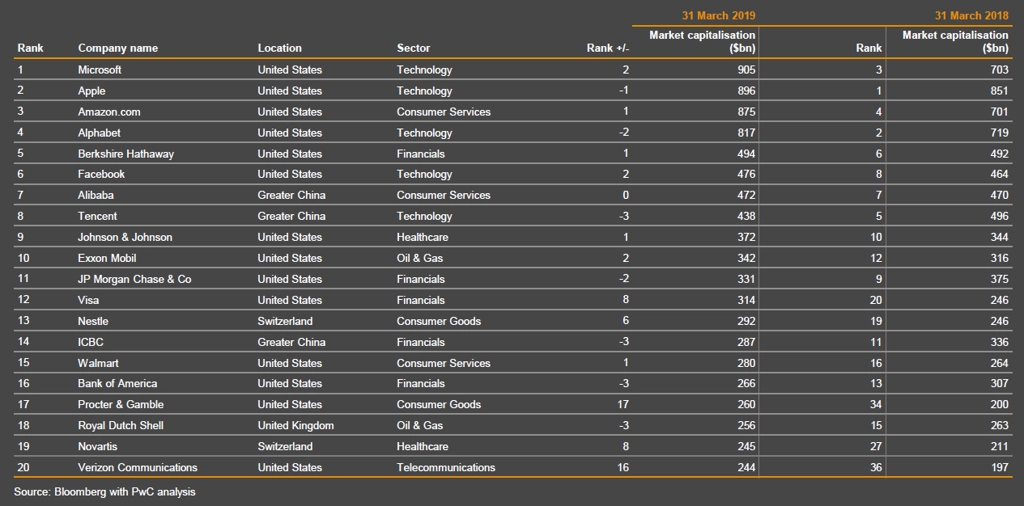This screenshot has width=1024, height=506.
Task: Click the United Kingdom location cell
Action: tap(295, 425)
